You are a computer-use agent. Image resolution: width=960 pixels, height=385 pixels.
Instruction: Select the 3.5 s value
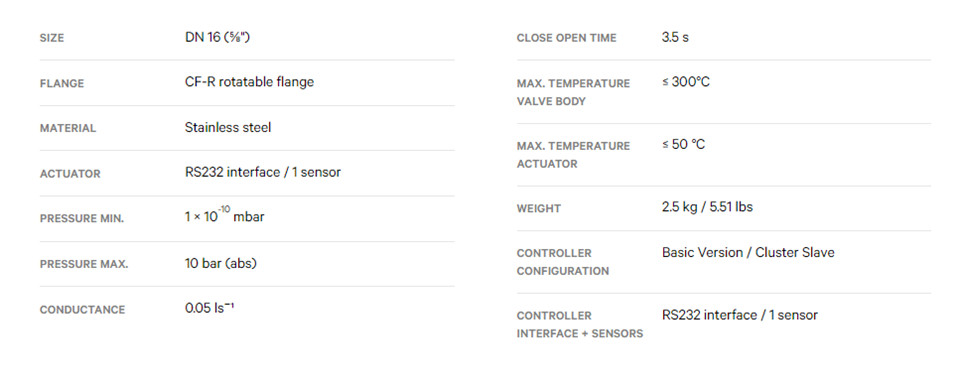tap(675, 37)
